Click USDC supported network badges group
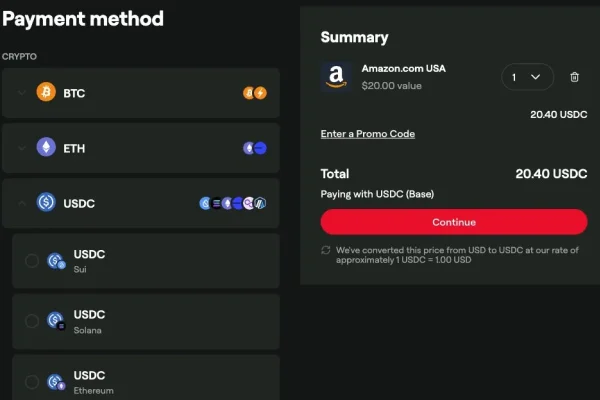 tap(232, 203)
